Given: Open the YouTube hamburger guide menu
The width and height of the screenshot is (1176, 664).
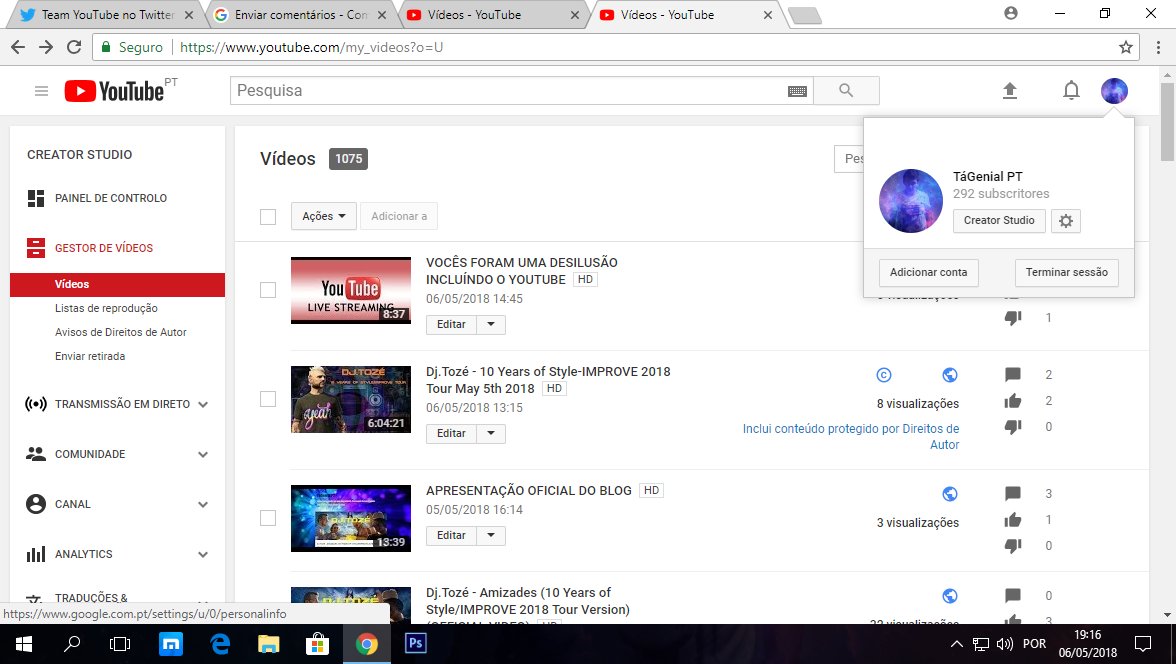Looking at the screenshot, I should pyautogui.click(x=41, y=91).
